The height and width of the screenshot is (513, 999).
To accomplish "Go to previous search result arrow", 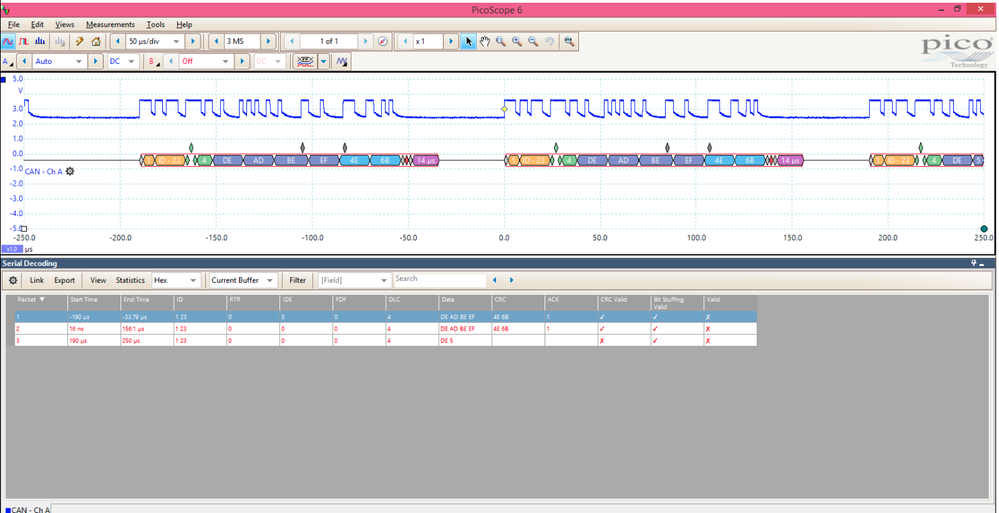I will tap(494, 280).
